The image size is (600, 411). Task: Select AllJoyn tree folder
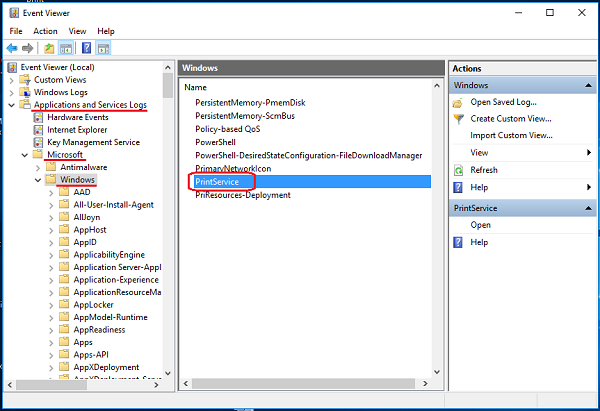tap(87, 217)
